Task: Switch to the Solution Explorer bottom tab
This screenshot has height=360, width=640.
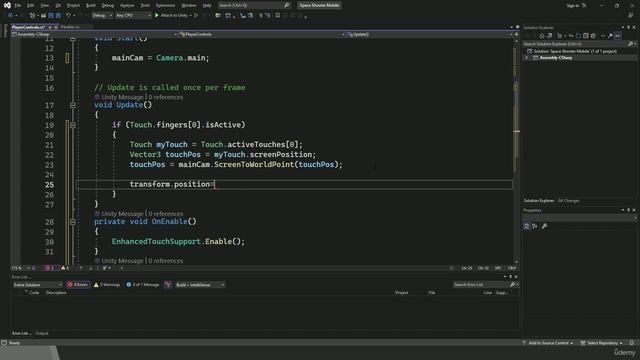Action: [x=539, y=201]
